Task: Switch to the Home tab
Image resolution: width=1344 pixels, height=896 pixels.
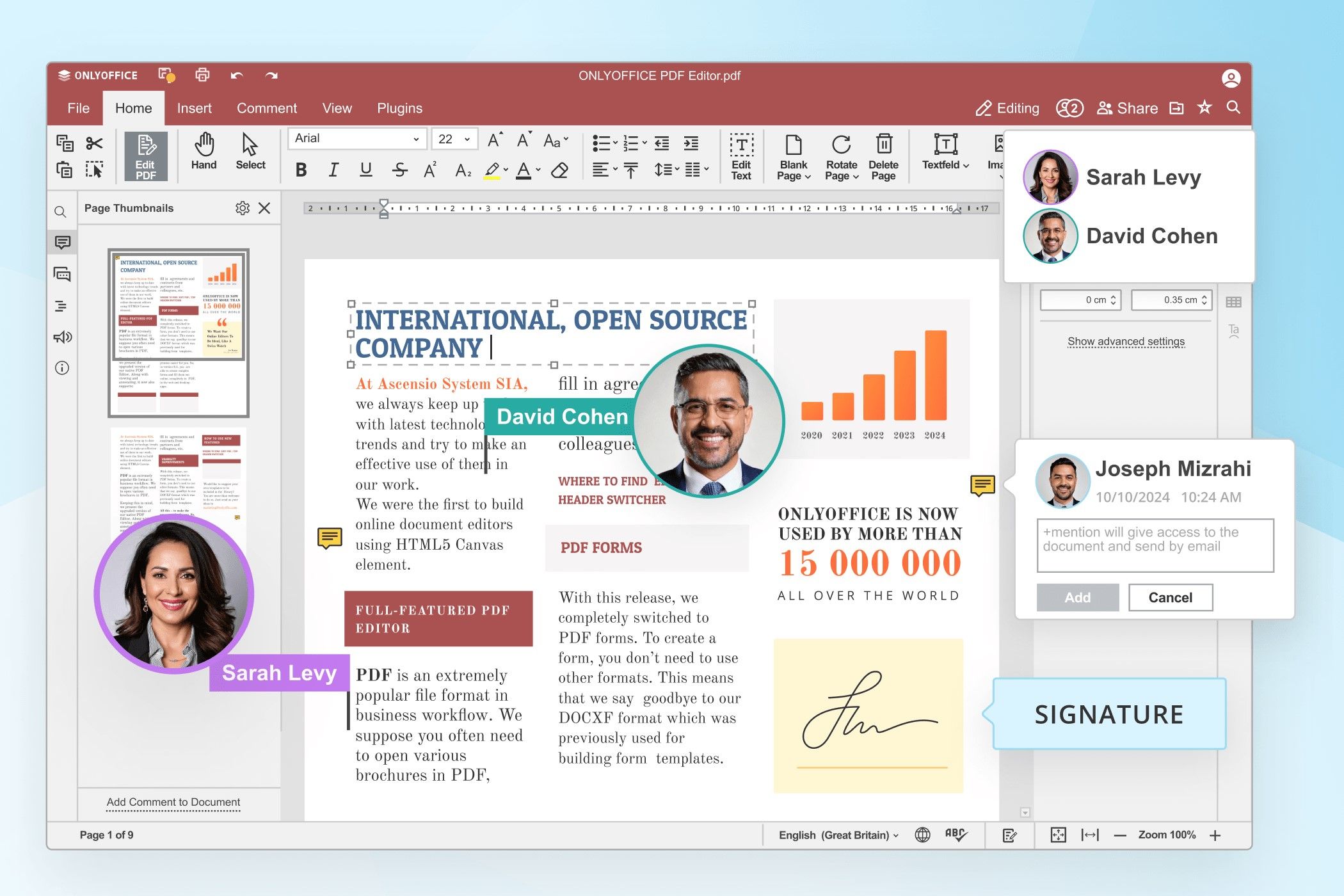Action: click(x=133, y=108)
